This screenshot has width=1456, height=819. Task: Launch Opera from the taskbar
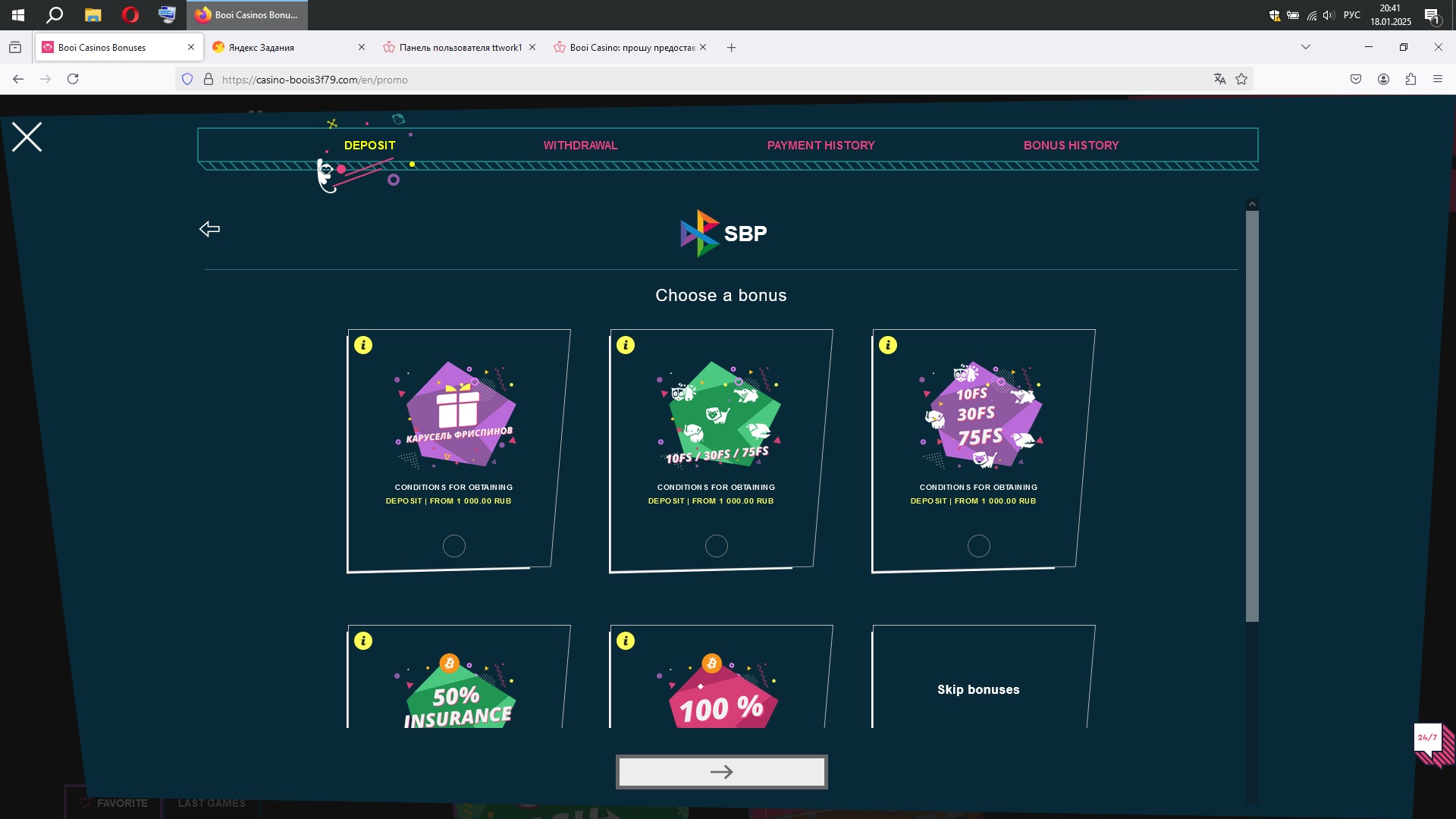tap(130, 15)
